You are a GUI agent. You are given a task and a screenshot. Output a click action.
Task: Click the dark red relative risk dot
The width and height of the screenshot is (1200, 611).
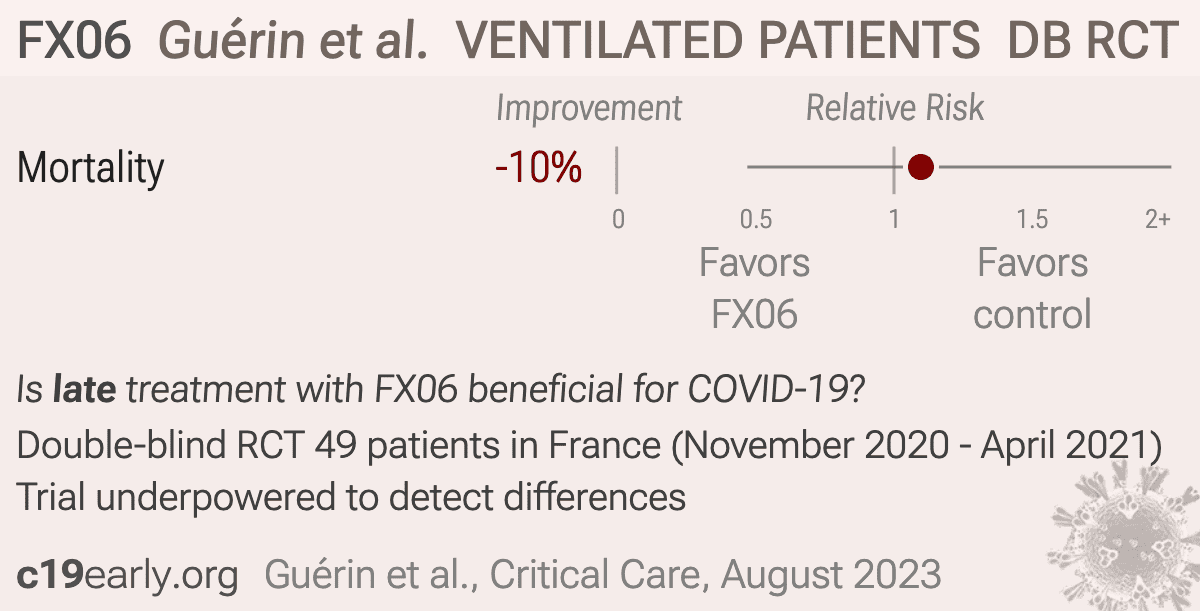pos(920,167)
